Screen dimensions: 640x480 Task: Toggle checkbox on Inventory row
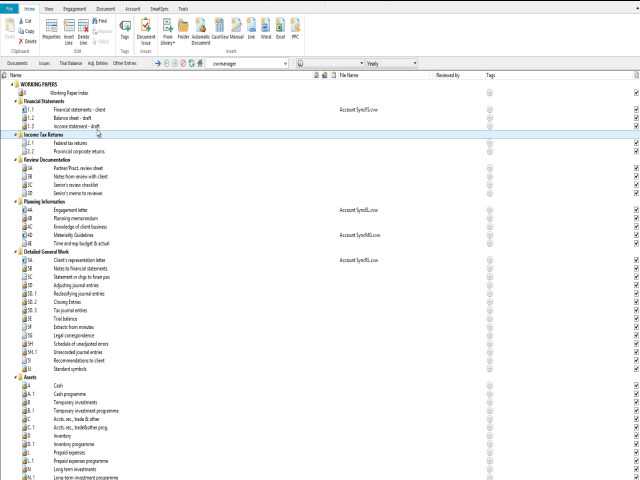click(x=636, y=436)
